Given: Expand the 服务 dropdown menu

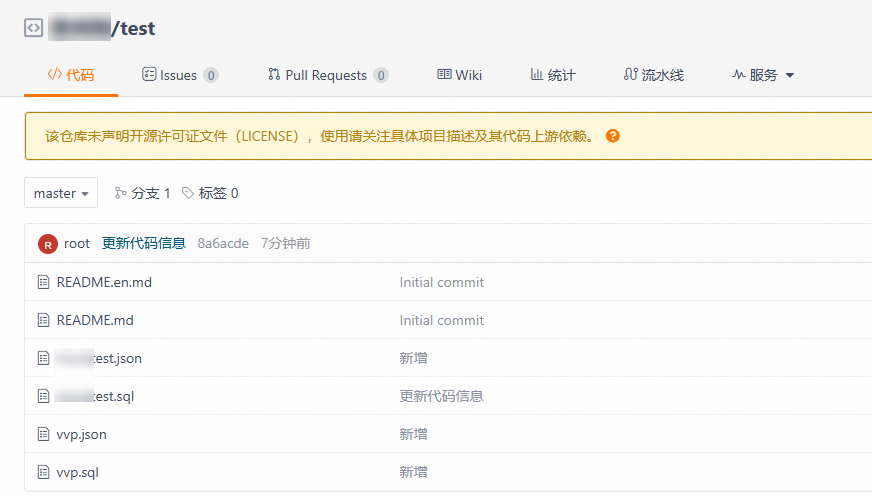Looking at the screenshot, I should (x=763, y=75).
